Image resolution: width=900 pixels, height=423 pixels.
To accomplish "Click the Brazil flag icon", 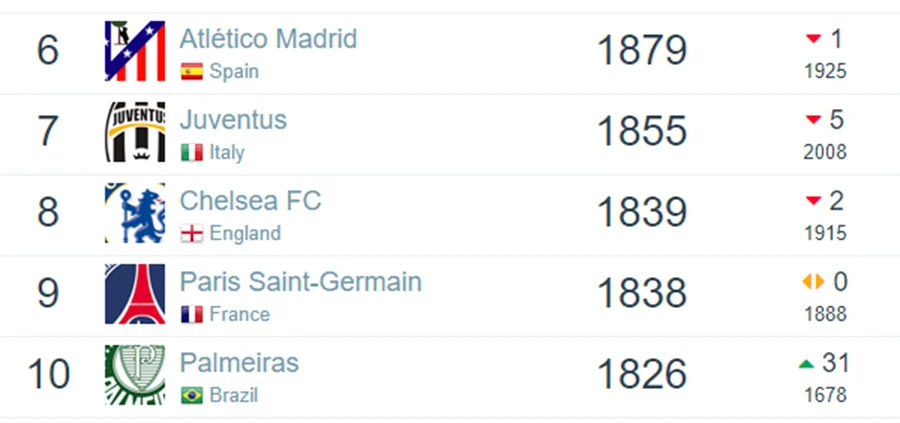I will (192, 395).
